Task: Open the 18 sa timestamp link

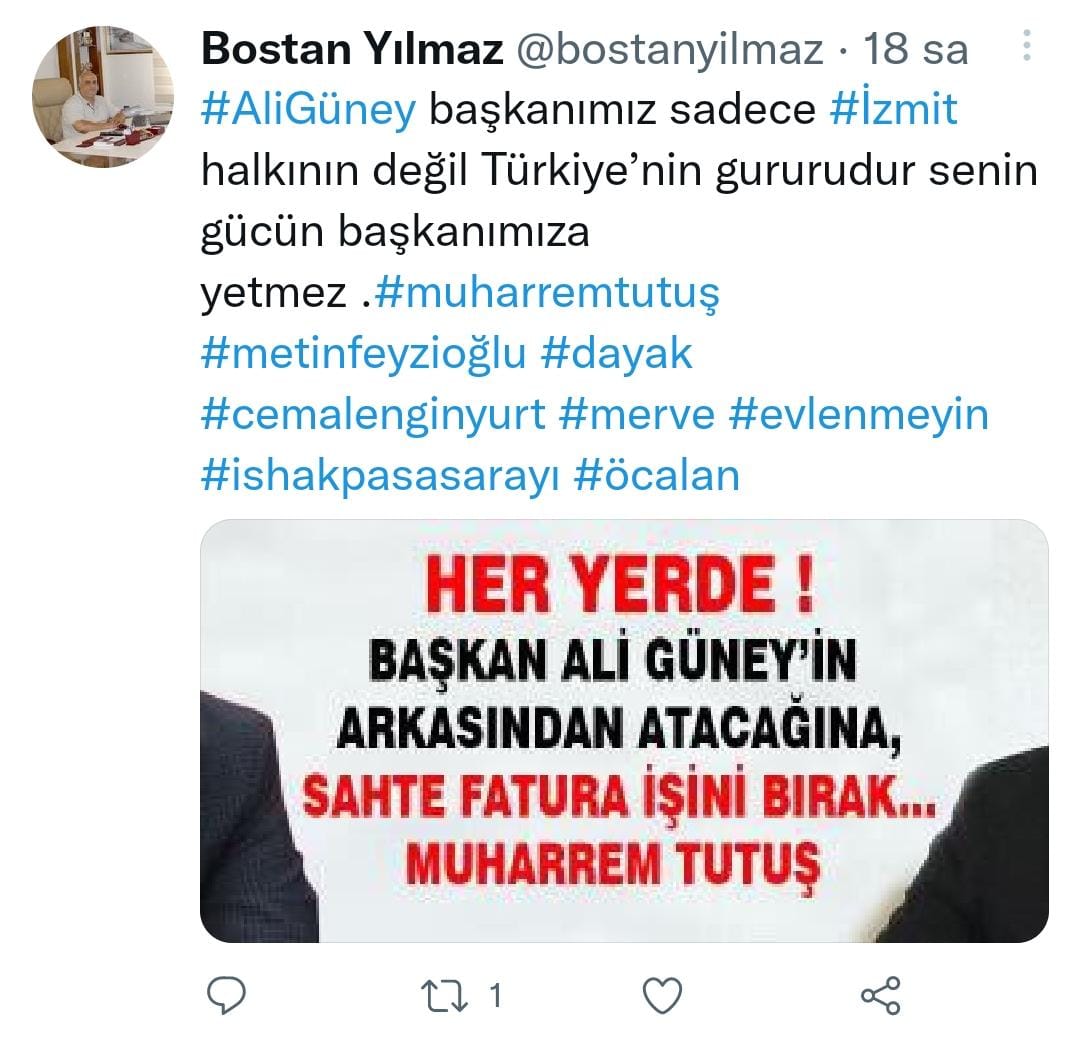Action: pos(916,49)
